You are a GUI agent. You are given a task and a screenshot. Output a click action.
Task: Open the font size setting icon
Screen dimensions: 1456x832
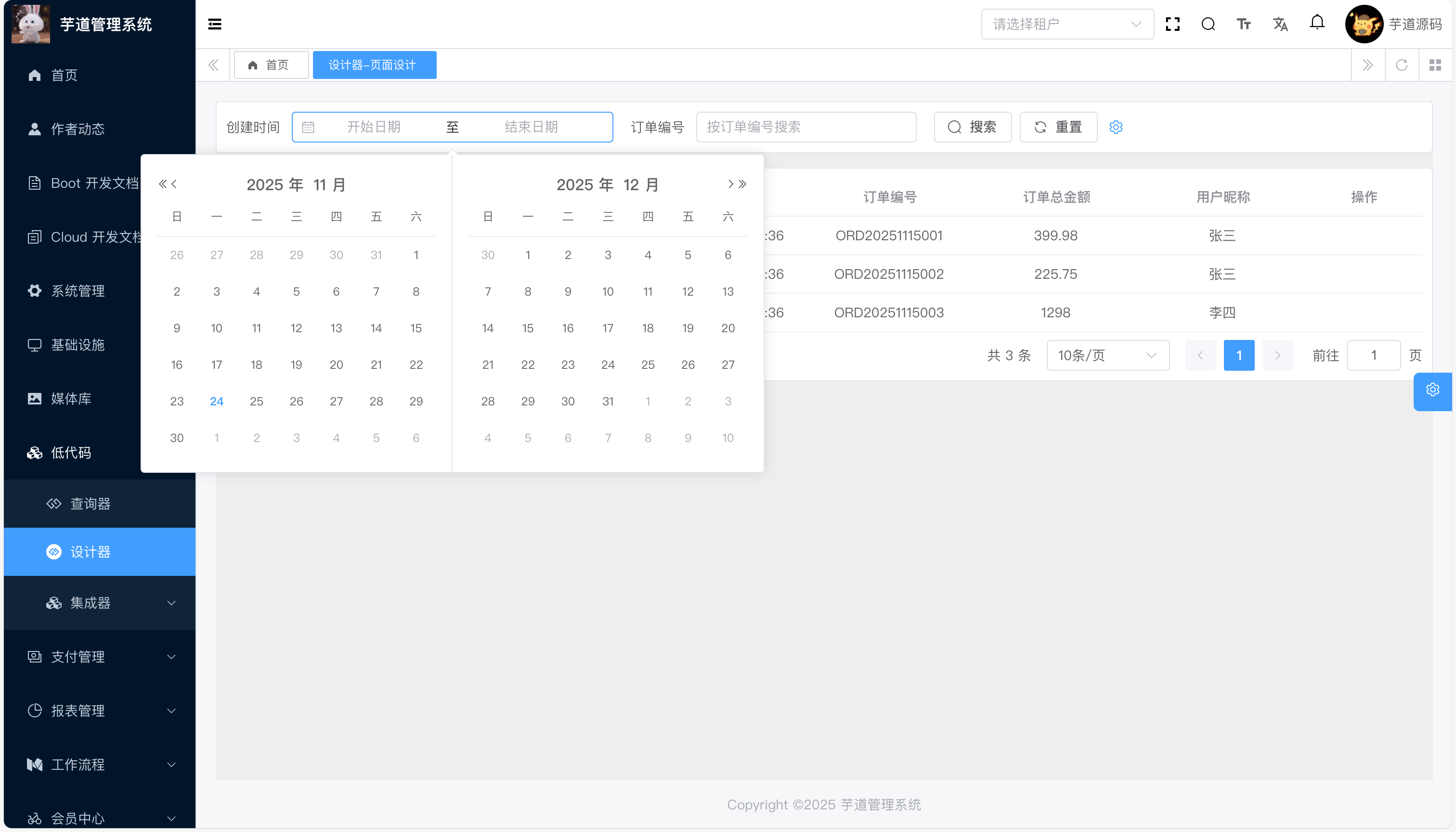pos(1244,24)
